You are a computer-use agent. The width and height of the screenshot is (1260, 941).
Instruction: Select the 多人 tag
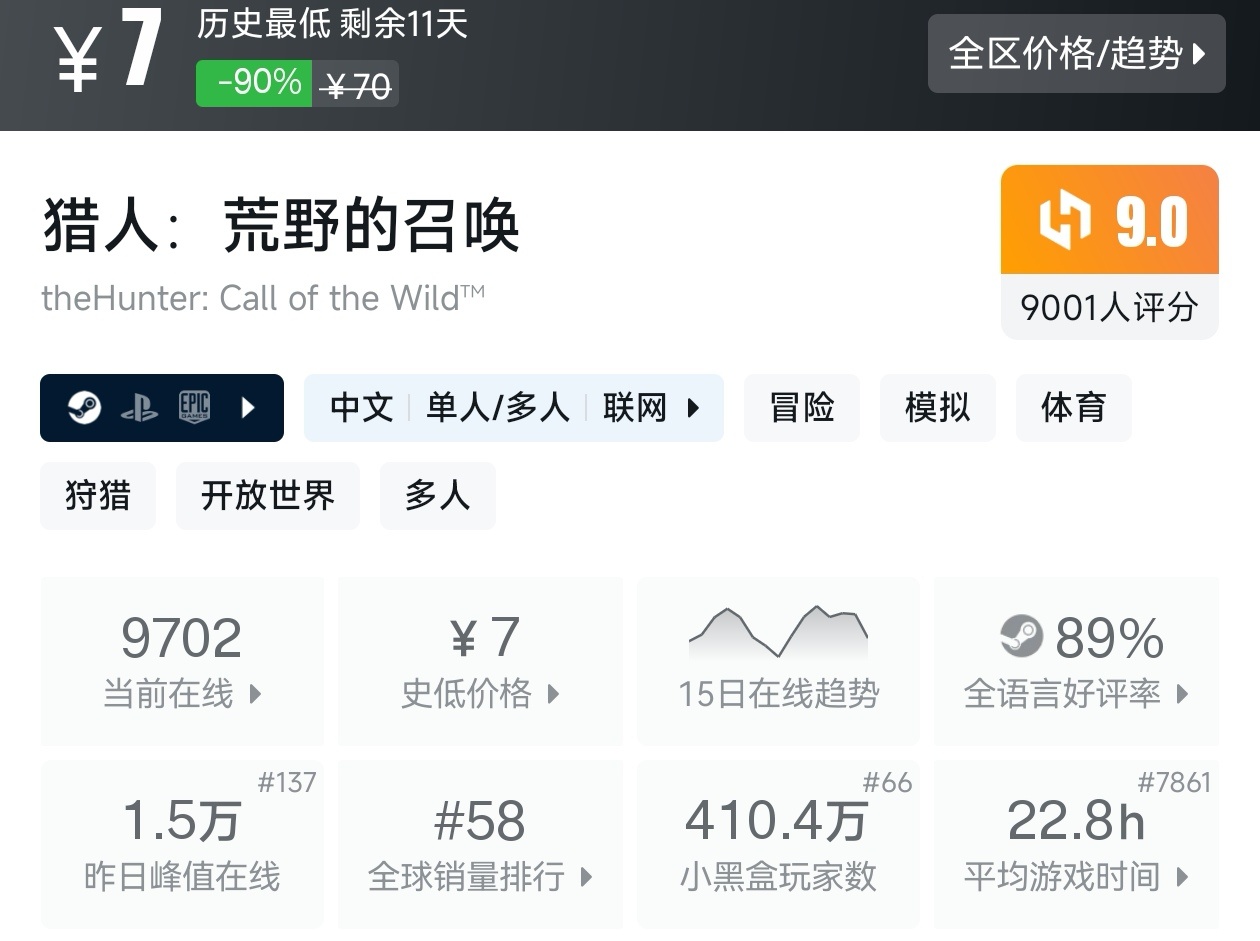point(438,496)
